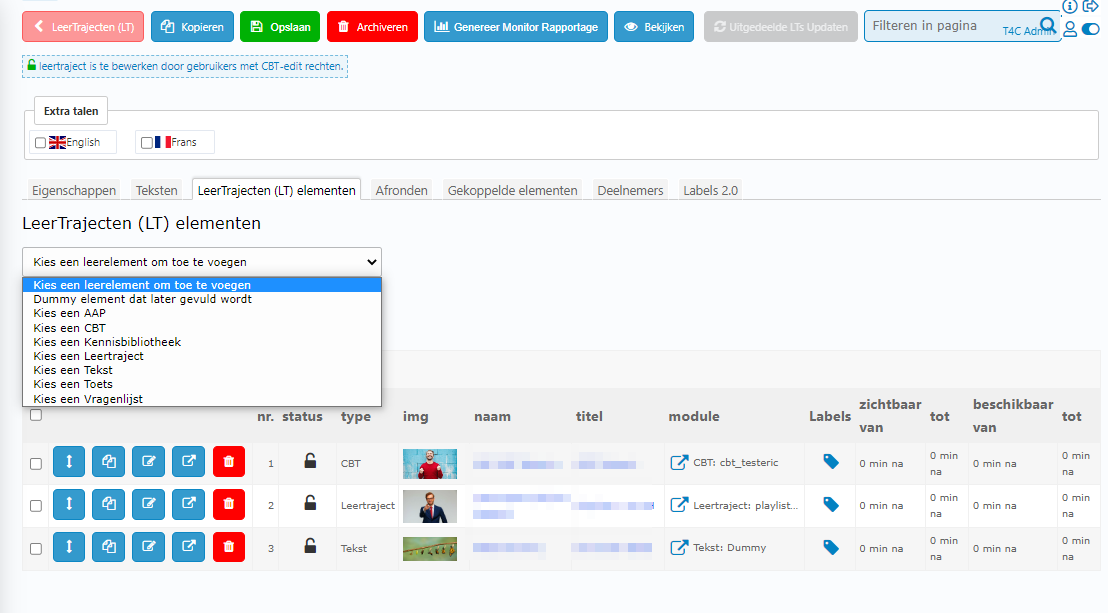This screenshot has width=1108, height=613.
Task: Open the Eigenschappen tab
Action: [74, 190]
